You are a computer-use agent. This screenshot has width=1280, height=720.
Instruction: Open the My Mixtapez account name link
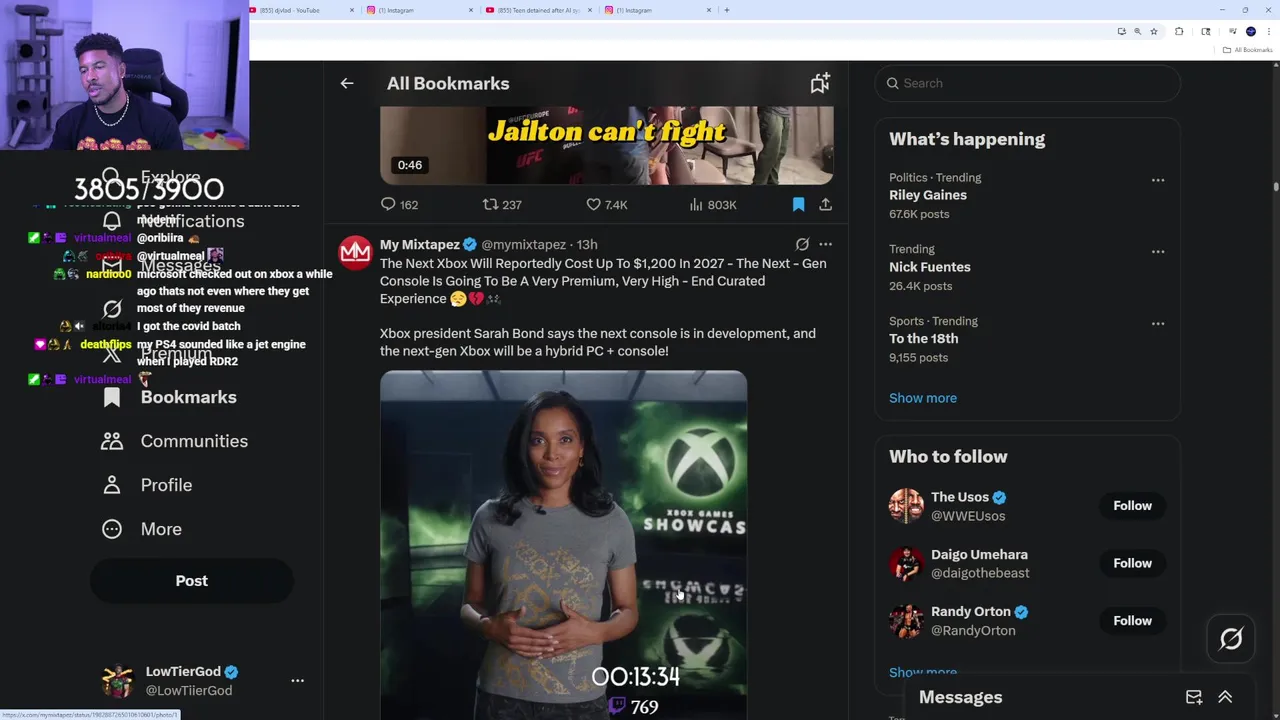tap(420, 244)
